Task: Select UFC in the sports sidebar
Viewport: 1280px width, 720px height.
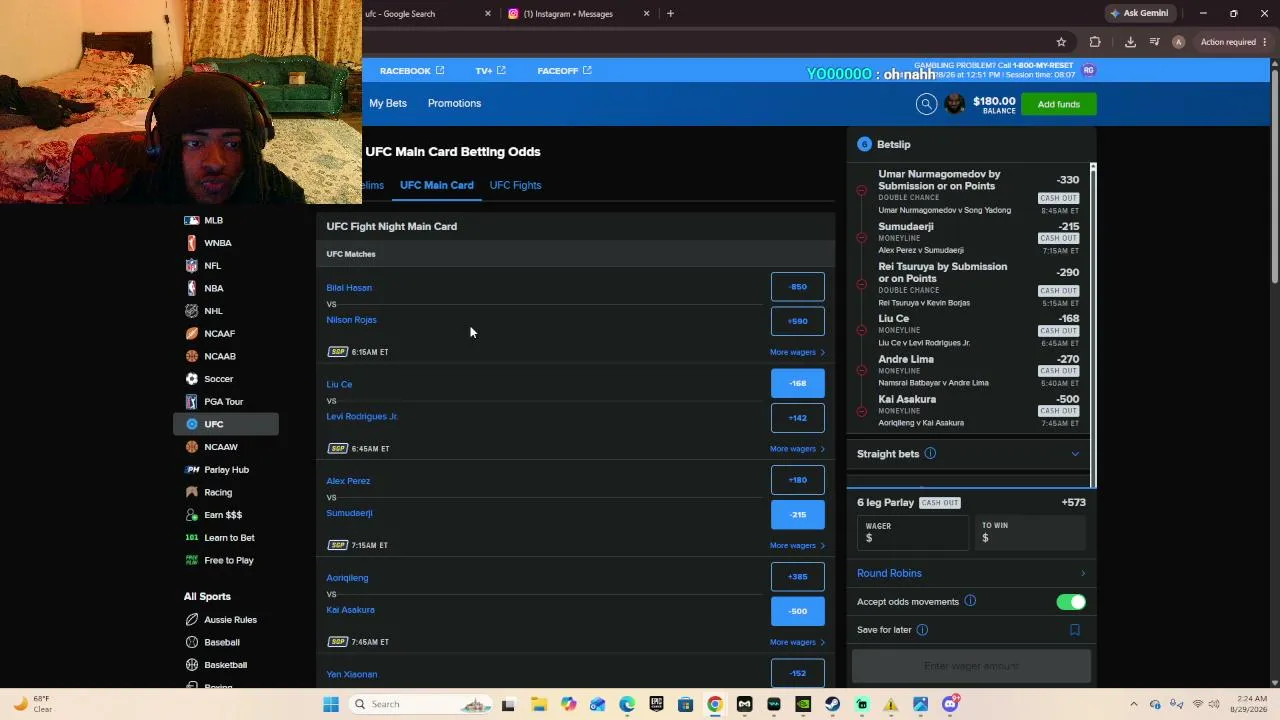Action: (226, 424)
